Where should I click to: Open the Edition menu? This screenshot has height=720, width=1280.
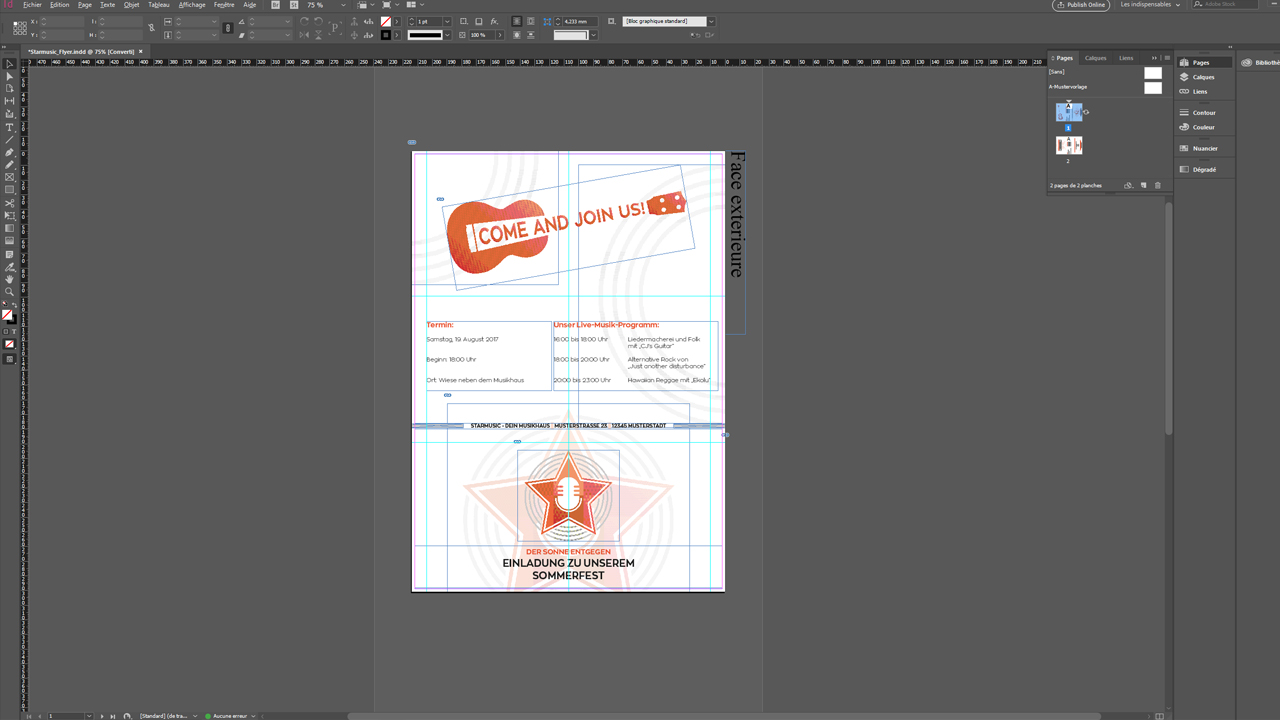point(60,5)
